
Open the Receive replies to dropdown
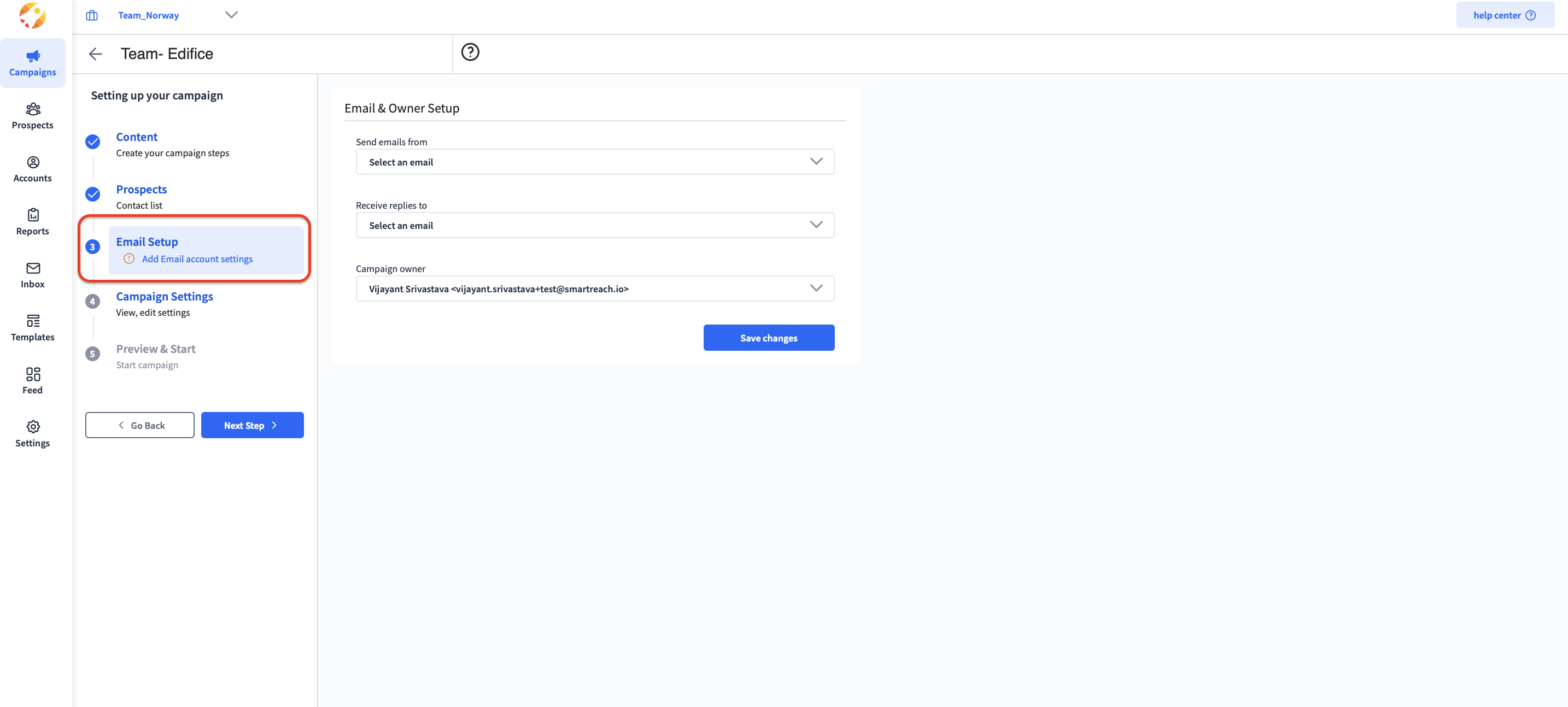(594, 225)
